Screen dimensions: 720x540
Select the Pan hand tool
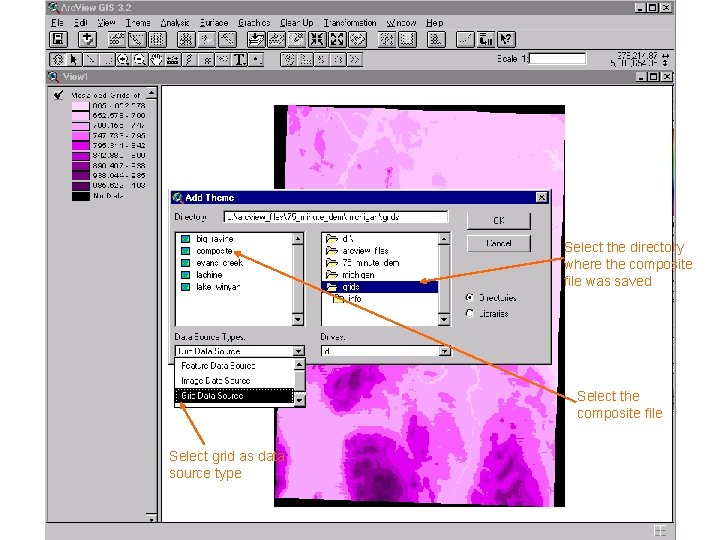click(x=156, y=60)
